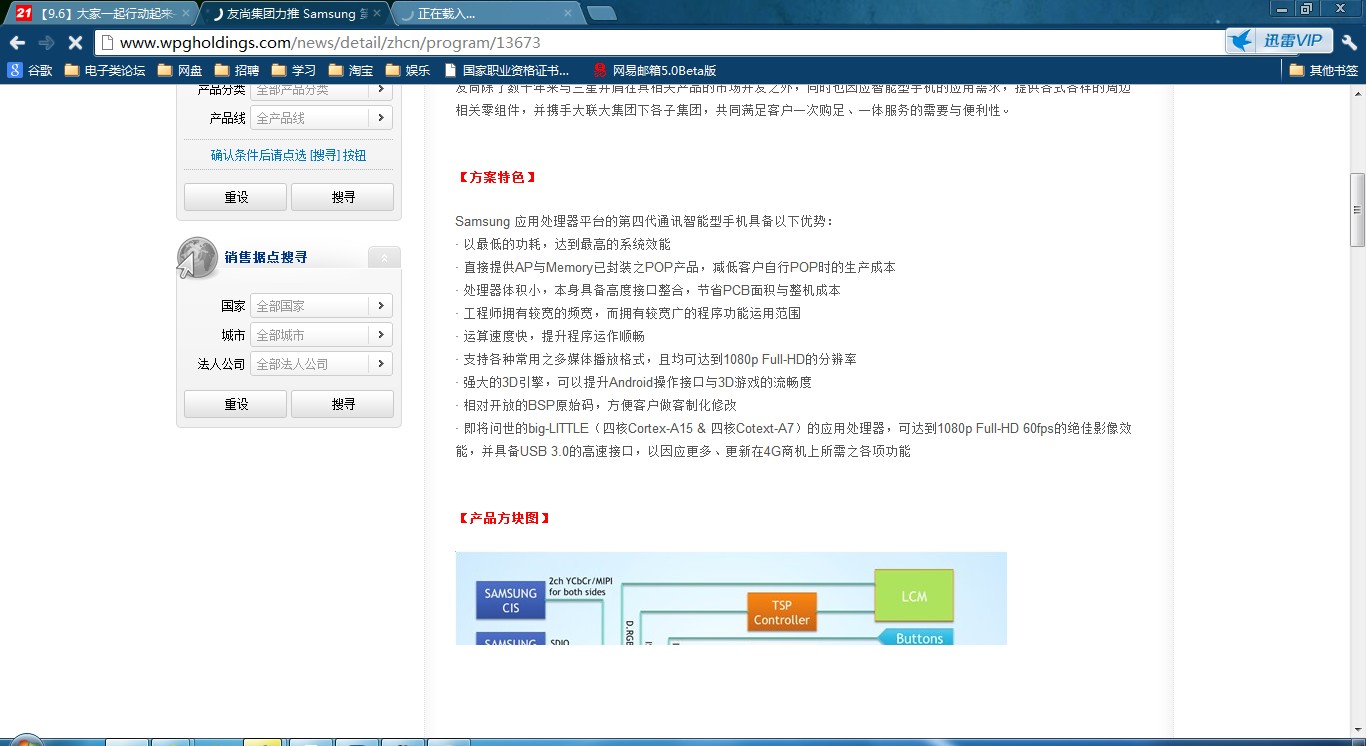The width and height of the screenshot is (1366, 746).
Task: Expand the 产品线 dropdown
Action: (x=381, y=118)
